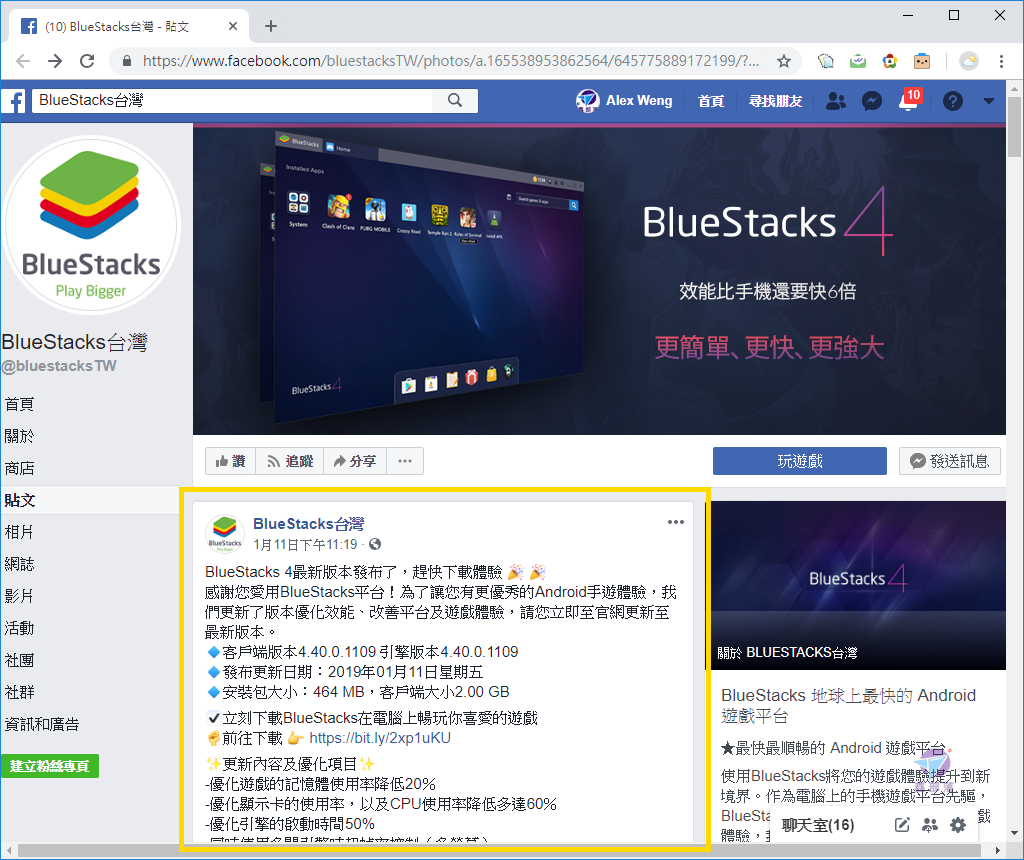Viewport: 1024px width, 860px height.
Task: Open chat settings gear icon
Action: point(958,825)
